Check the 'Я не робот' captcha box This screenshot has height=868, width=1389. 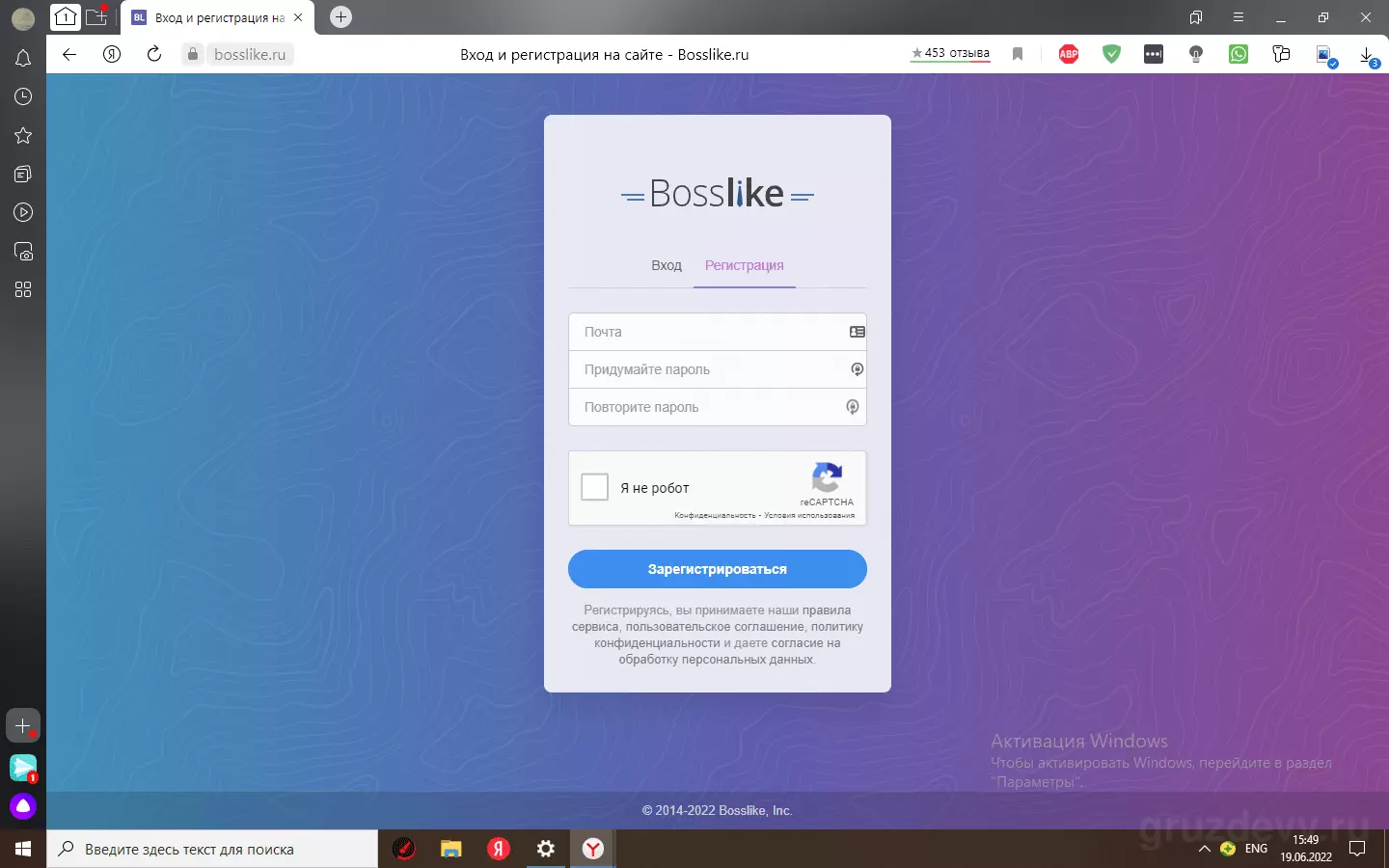coord(595,487)
